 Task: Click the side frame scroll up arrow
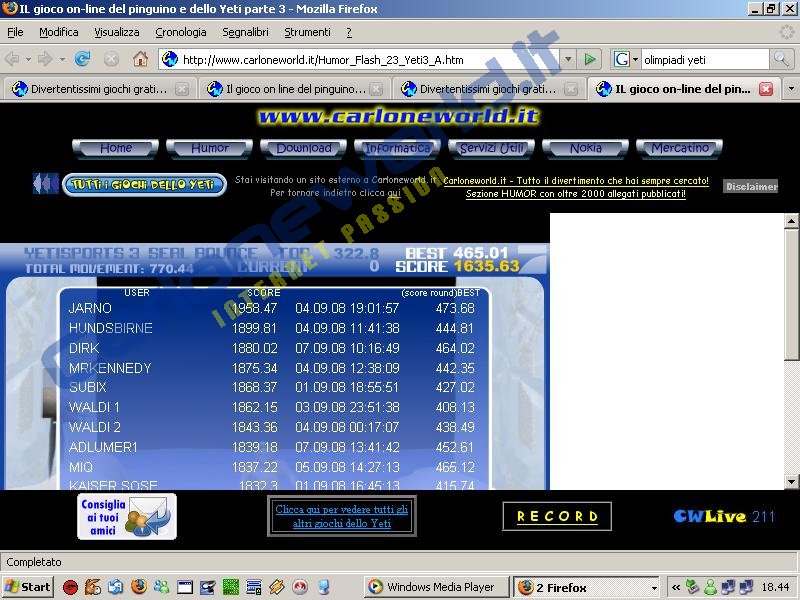tap(791, 220)
